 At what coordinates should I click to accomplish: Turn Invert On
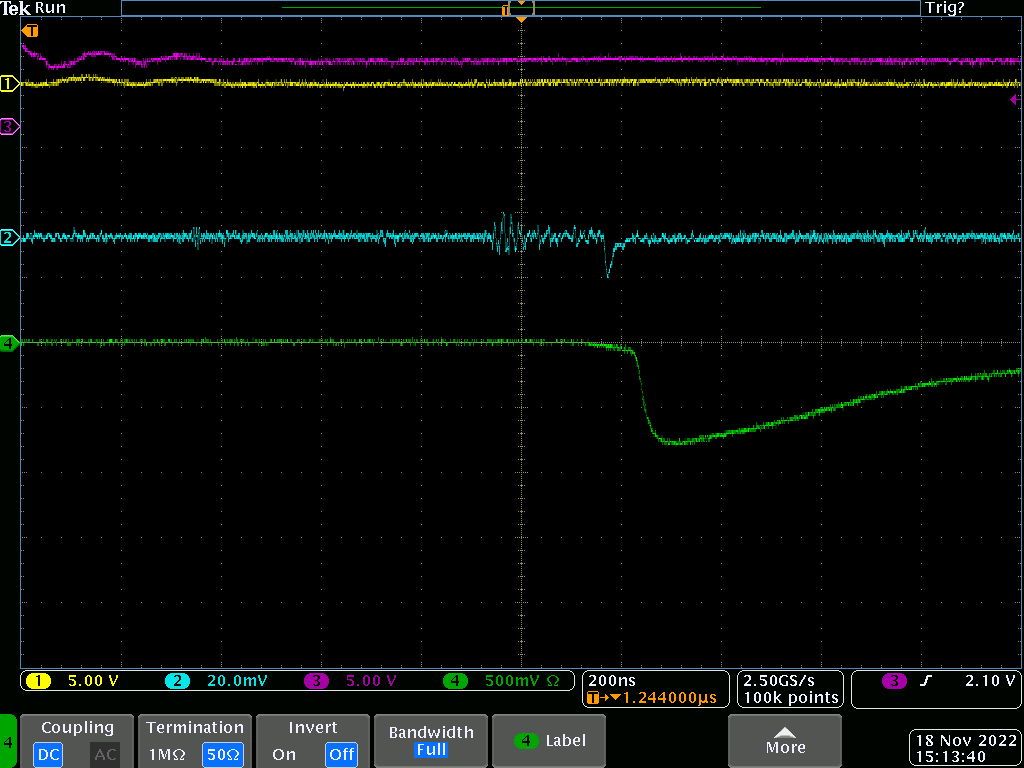(284, 754)
